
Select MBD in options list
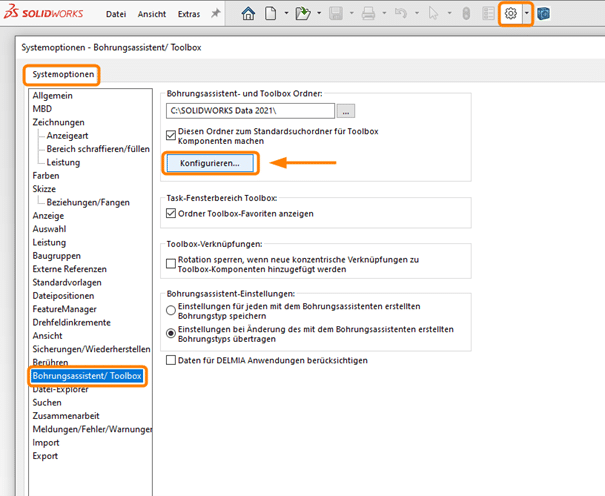click(42, 109)
